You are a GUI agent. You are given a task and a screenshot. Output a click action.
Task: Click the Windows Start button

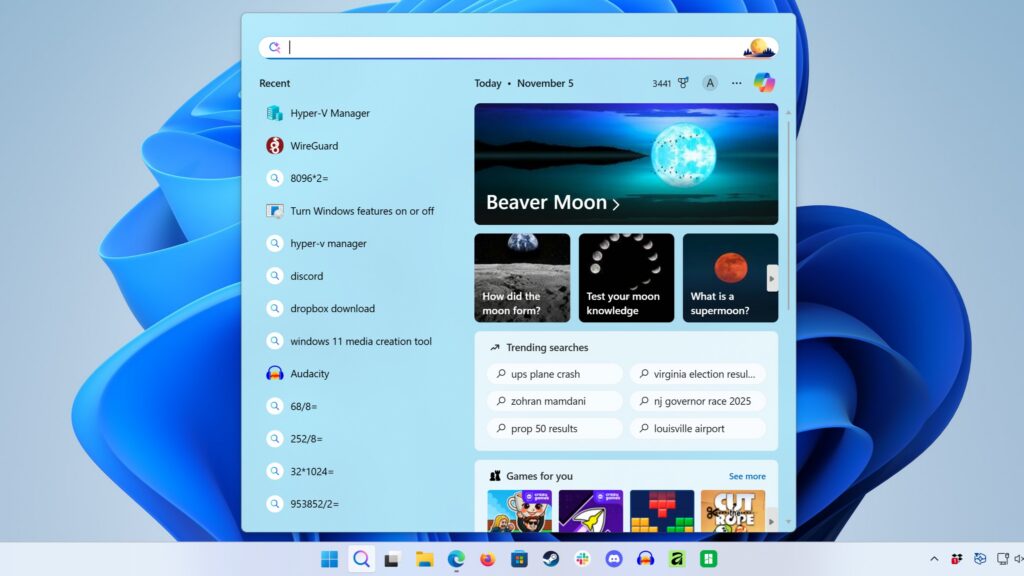(329, 559)
